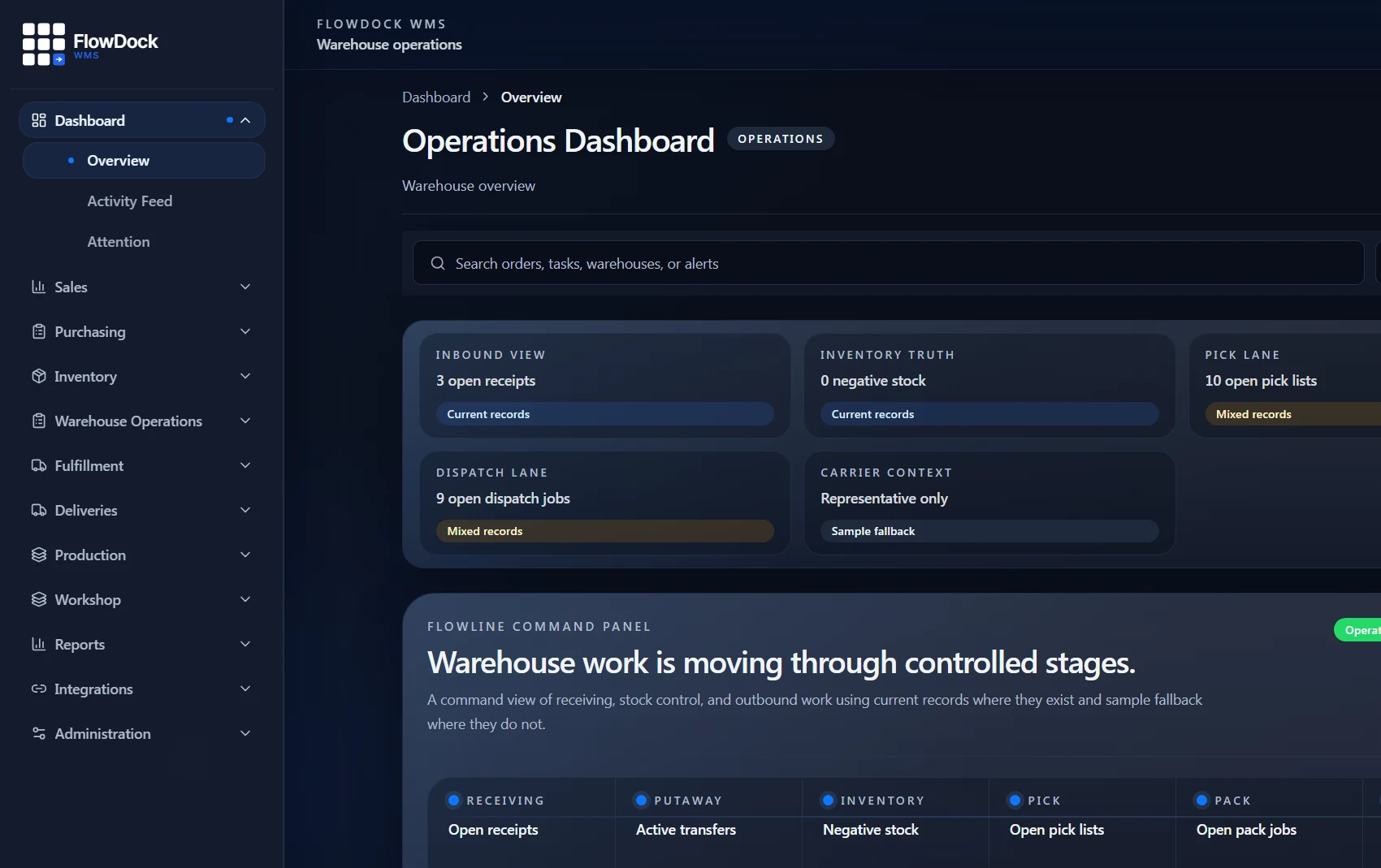Screen dimensions: 1381x868
Task: Open the Dashboard menu item
Action: [x=142, y=120]
